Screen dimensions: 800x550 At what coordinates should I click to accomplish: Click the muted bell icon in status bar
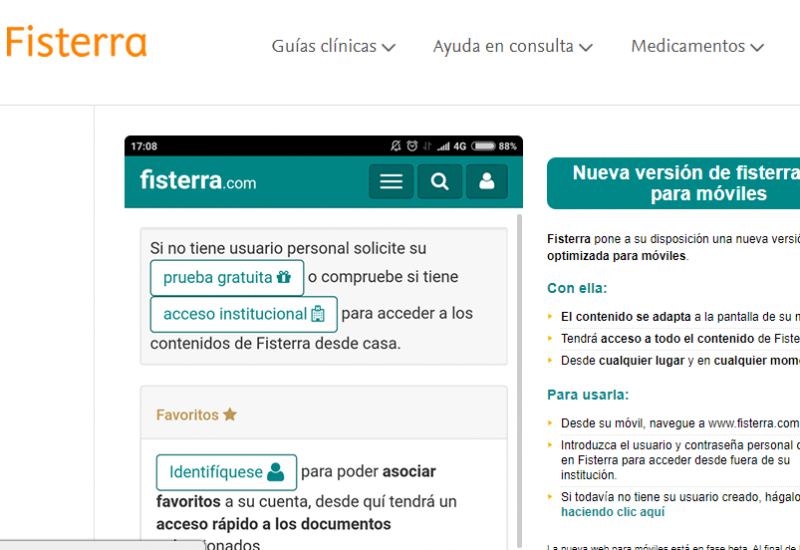click(395, 146)
